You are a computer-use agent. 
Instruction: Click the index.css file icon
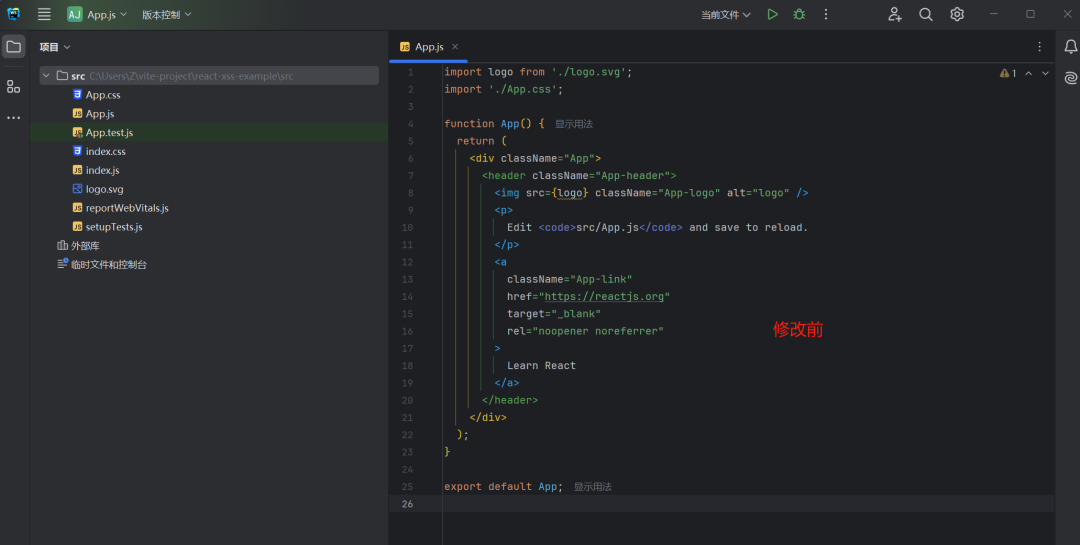point(77,151)
